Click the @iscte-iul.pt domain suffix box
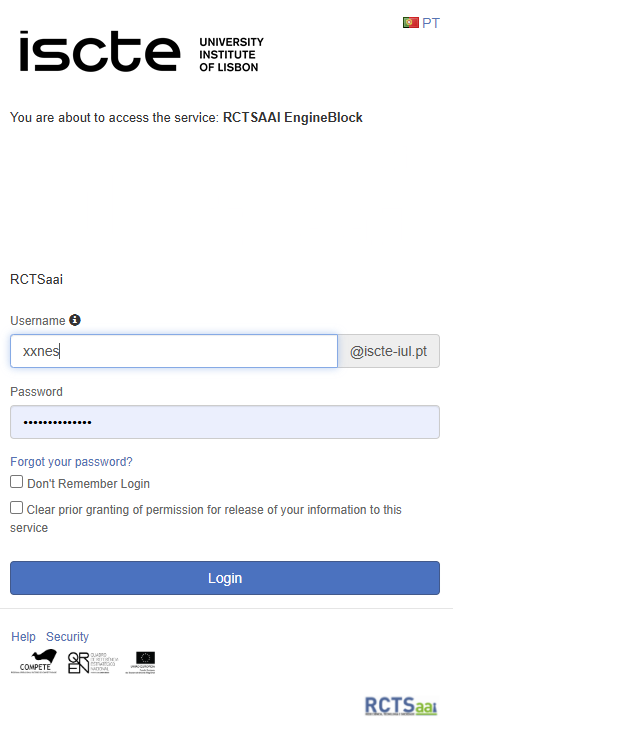The image size is (633, 732). (x=389, y=351)
